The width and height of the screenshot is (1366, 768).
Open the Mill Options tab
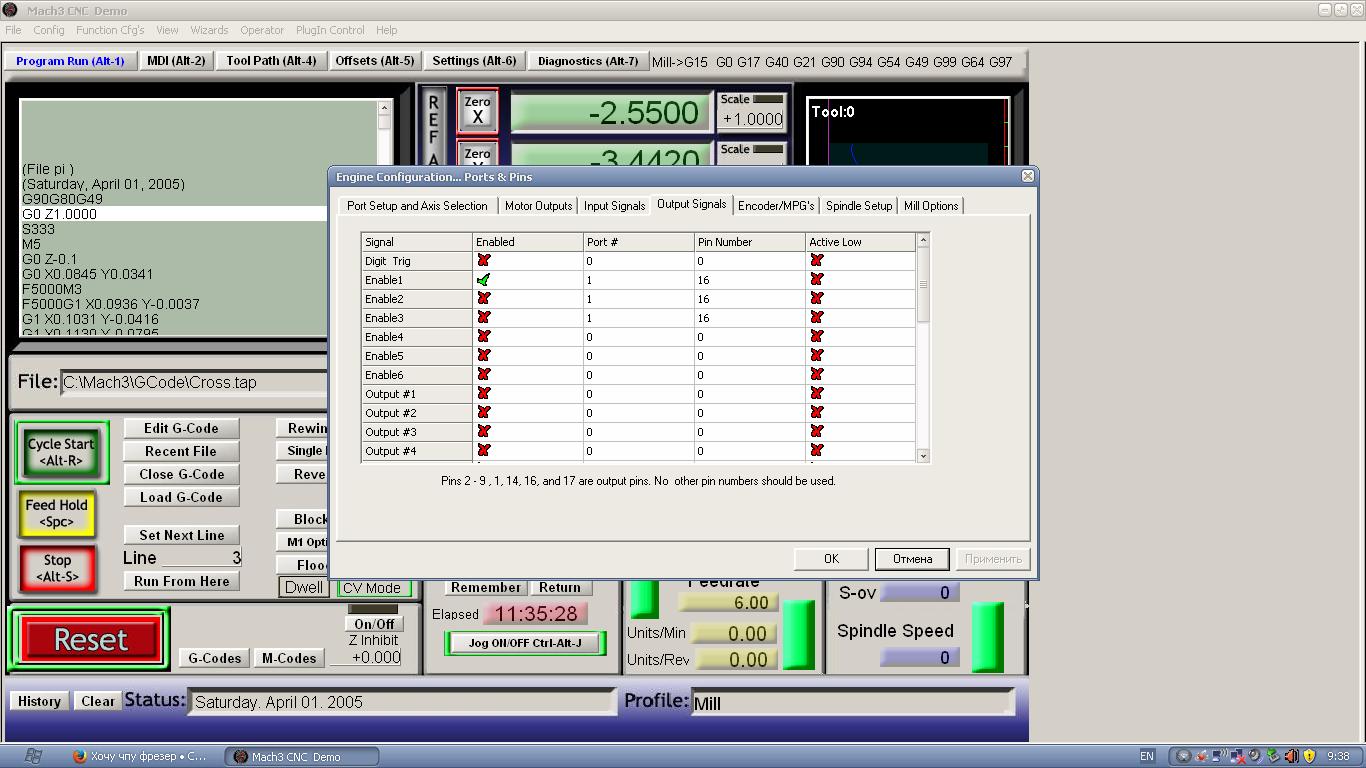tap(931, 206)
